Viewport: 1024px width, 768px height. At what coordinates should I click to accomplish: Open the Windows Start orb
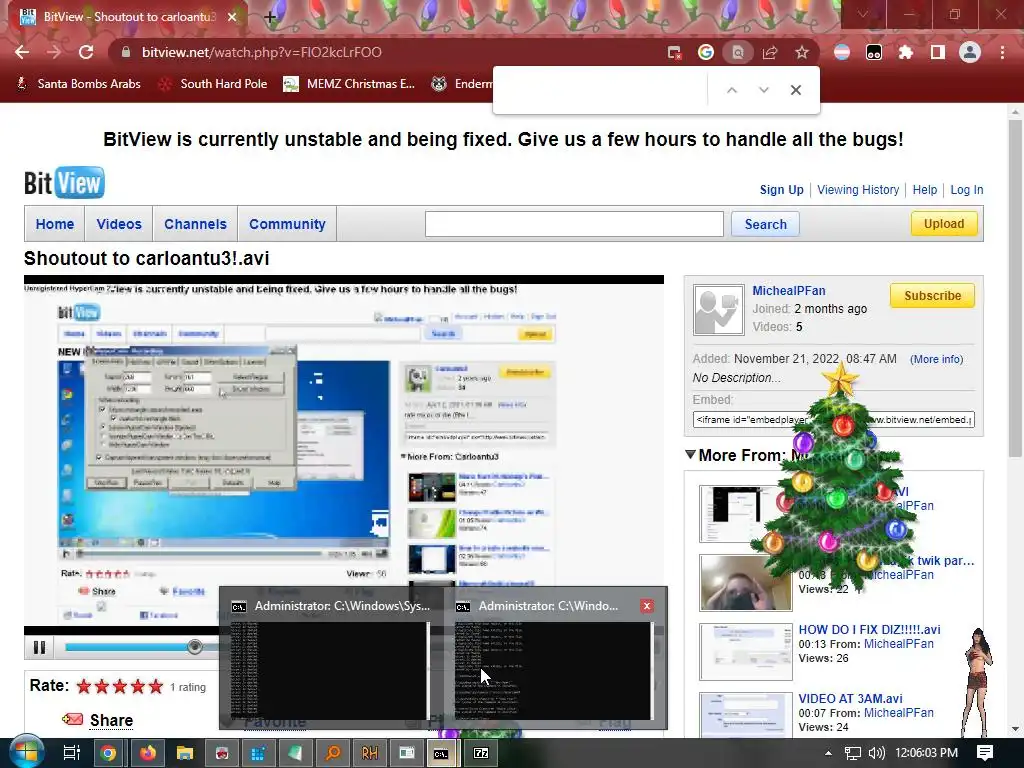coord(26,753)
